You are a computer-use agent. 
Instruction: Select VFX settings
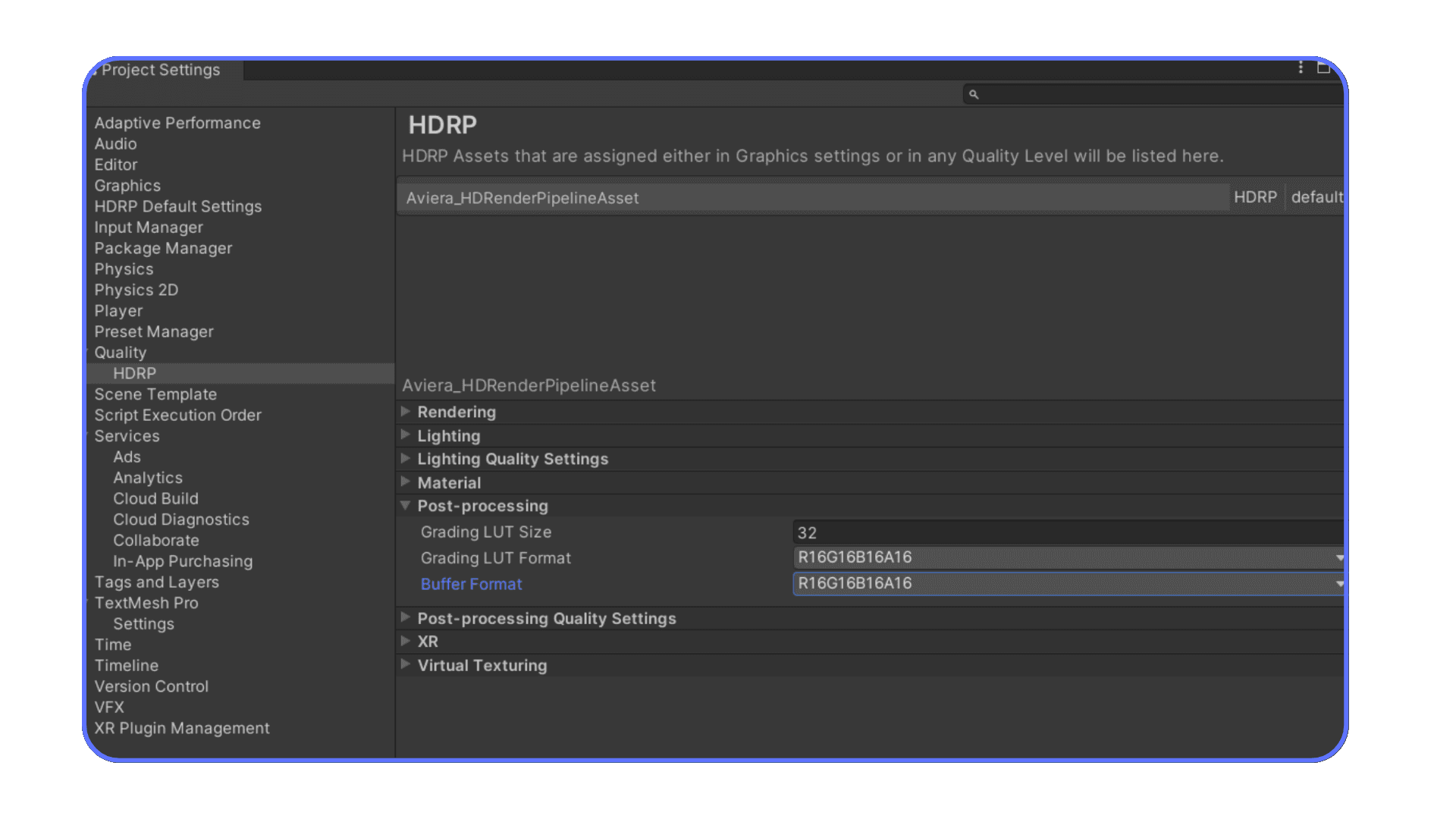pyautogui.click(x=109, y=707)
